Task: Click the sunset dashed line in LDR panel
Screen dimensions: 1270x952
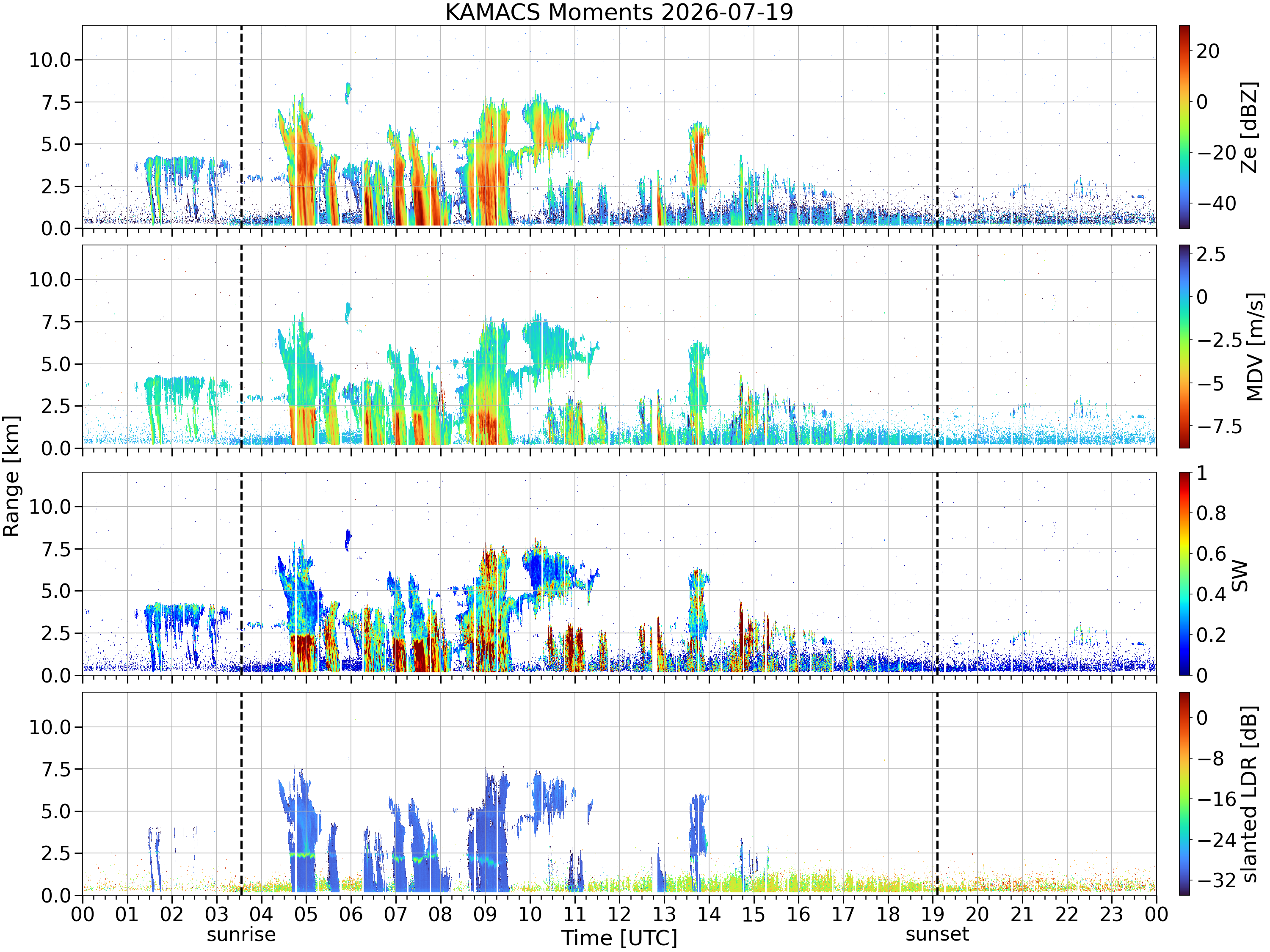Action: click(937, 794)
